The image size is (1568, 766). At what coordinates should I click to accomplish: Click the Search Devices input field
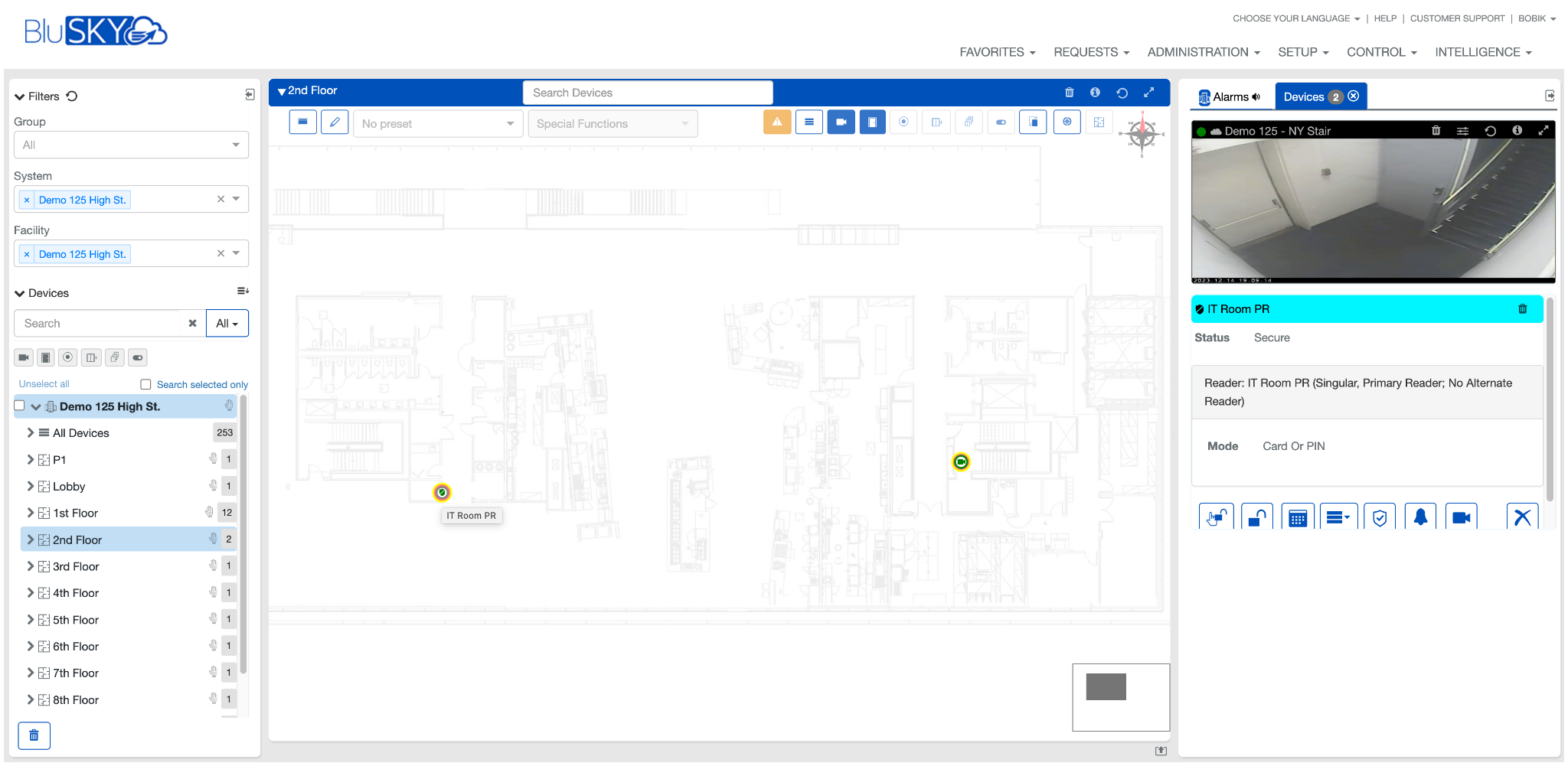pos(647,92)
